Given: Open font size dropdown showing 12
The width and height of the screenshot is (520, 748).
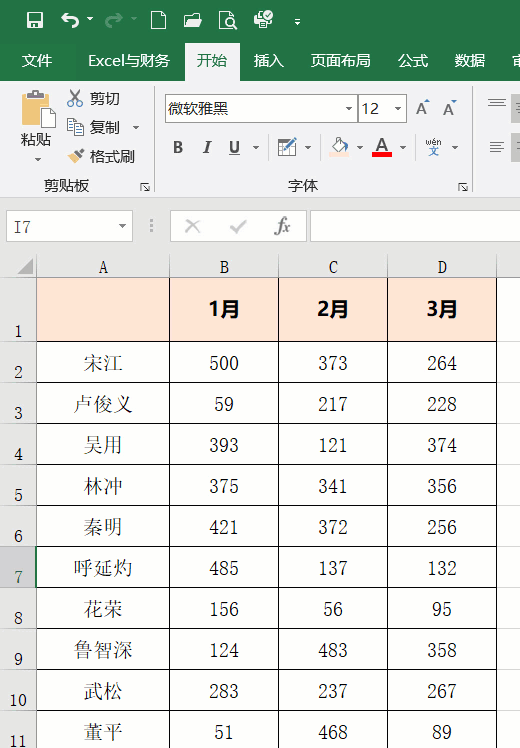Looking at the screenshot, I should point(398,108).
